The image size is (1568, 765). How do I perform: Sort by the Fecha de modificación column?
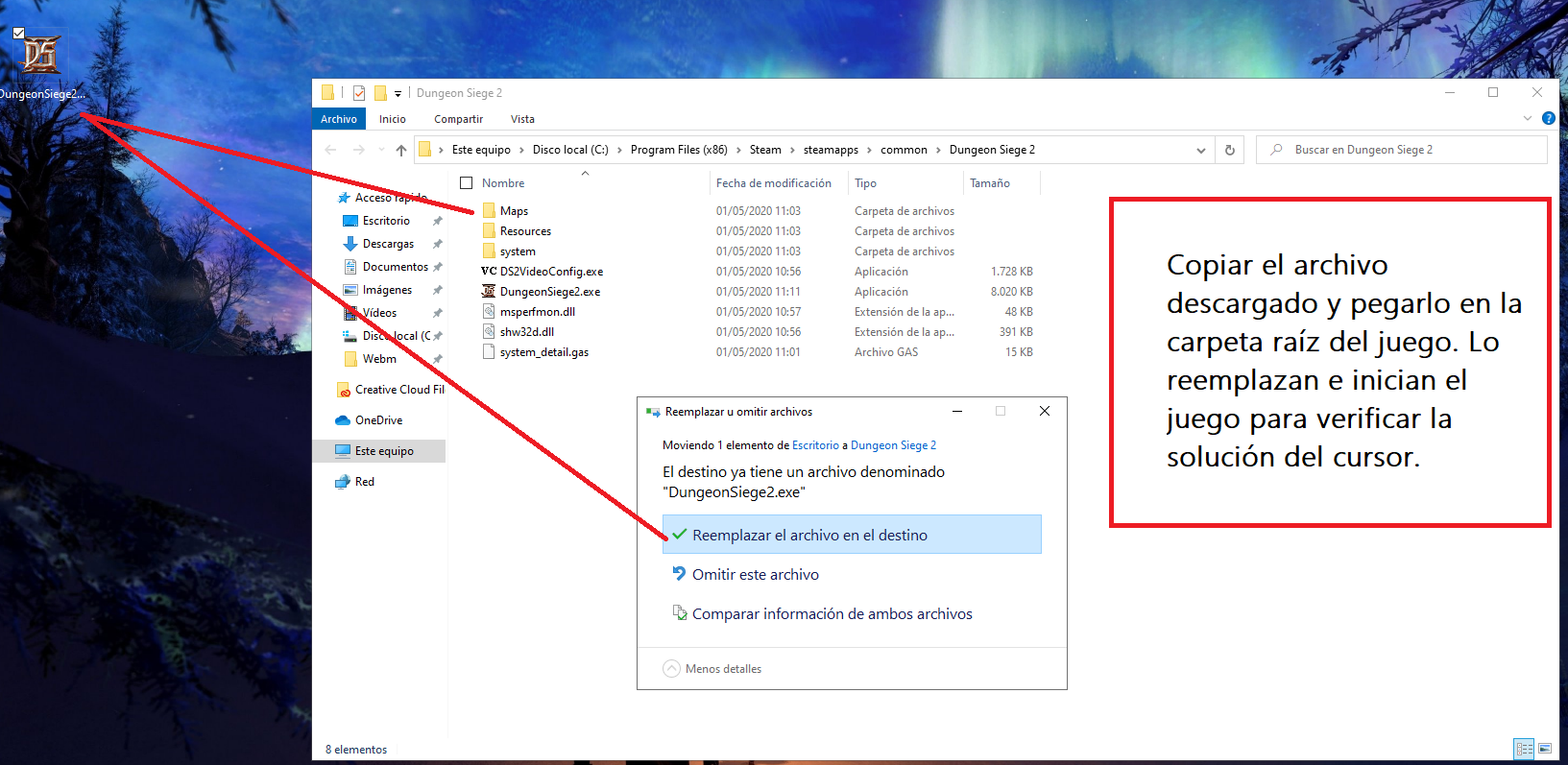pos(774,182)
